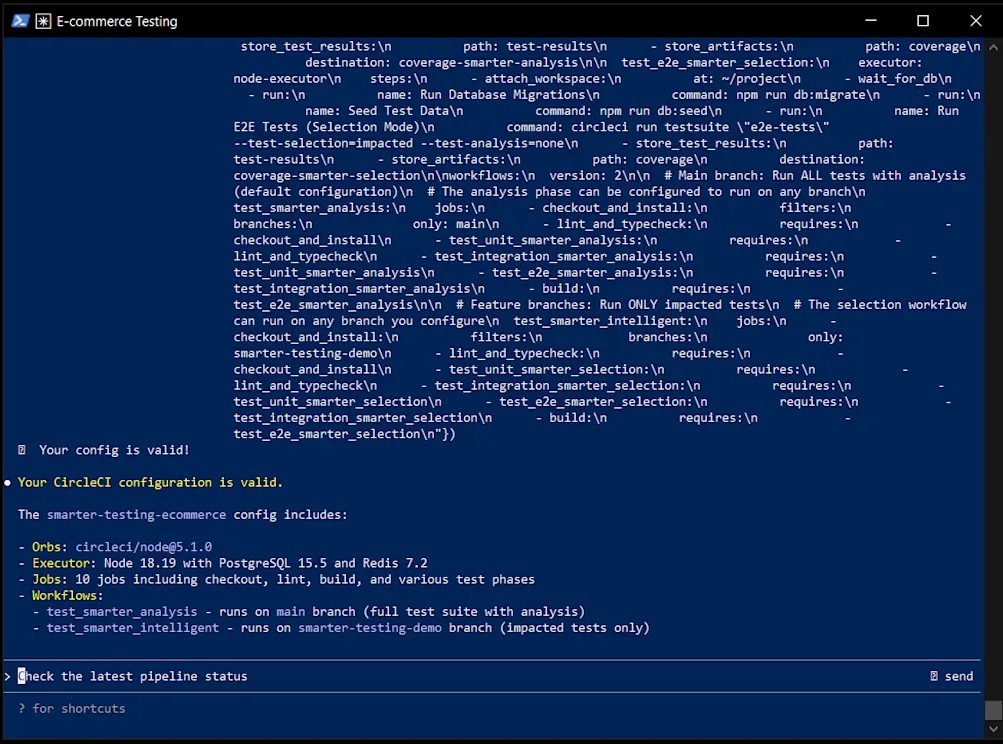This screenshot has width=1003, height=744.
Task: Maximize the E-commerce Testing window
Action: pos(922,21)
